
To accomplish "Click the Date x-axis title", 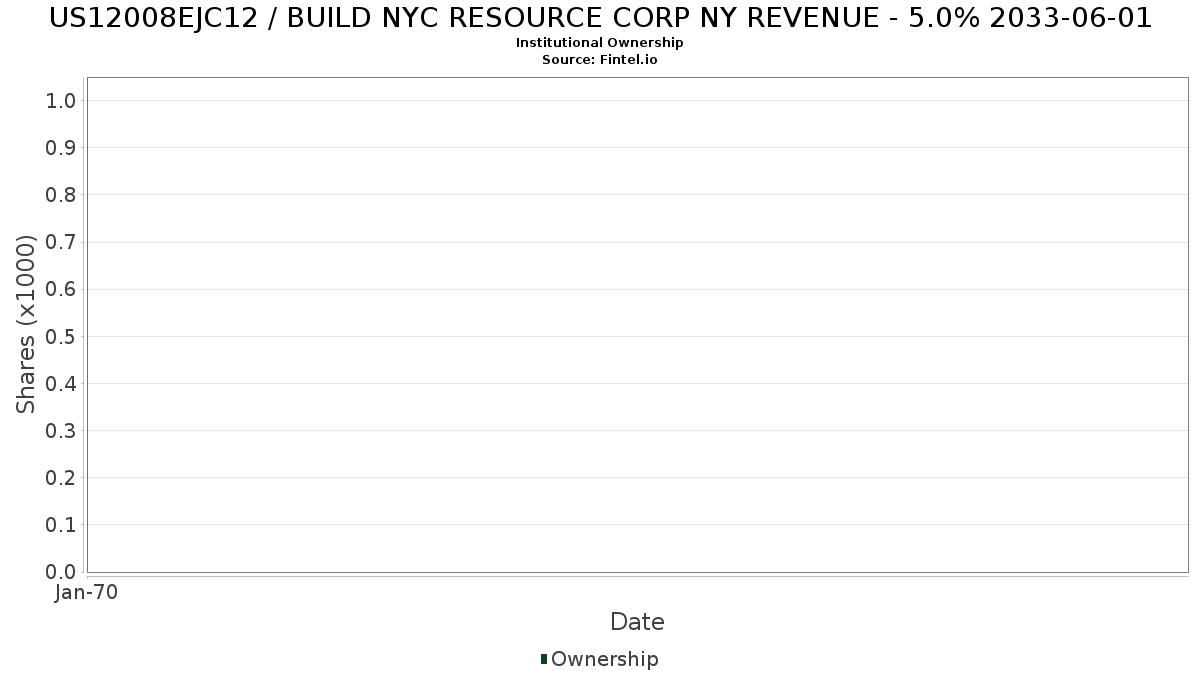I will [x=637, y=622].
